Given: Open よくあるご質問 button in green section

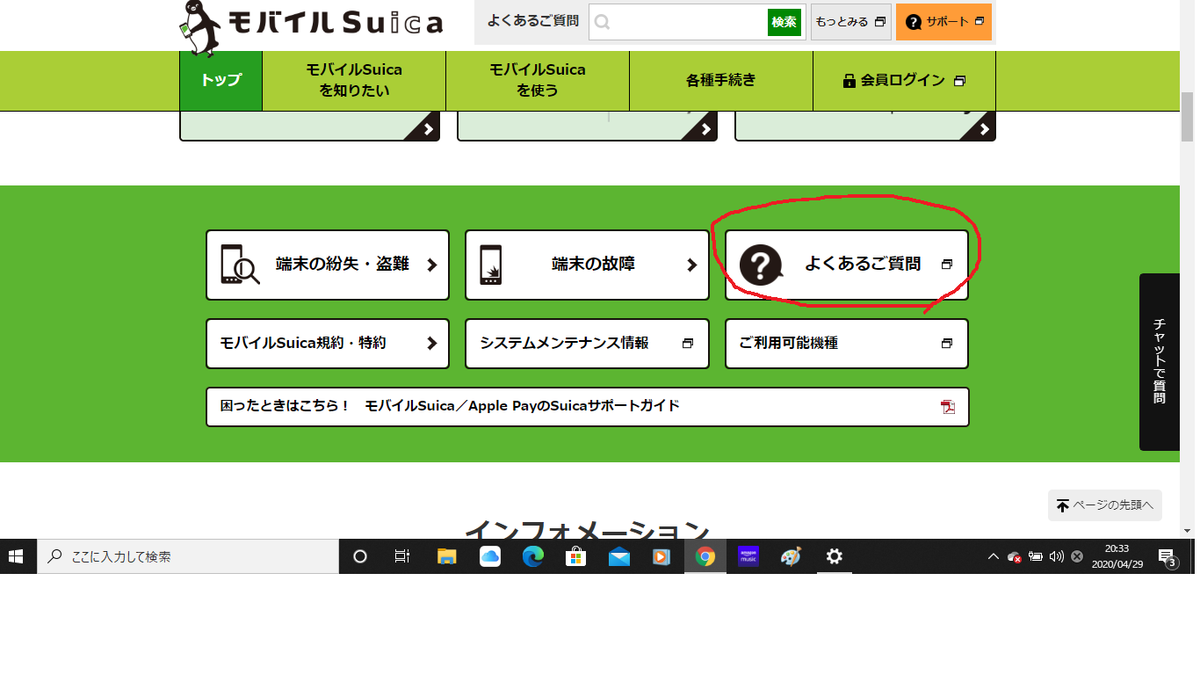Looking at the screenshot, I should [x=847, y=265].
